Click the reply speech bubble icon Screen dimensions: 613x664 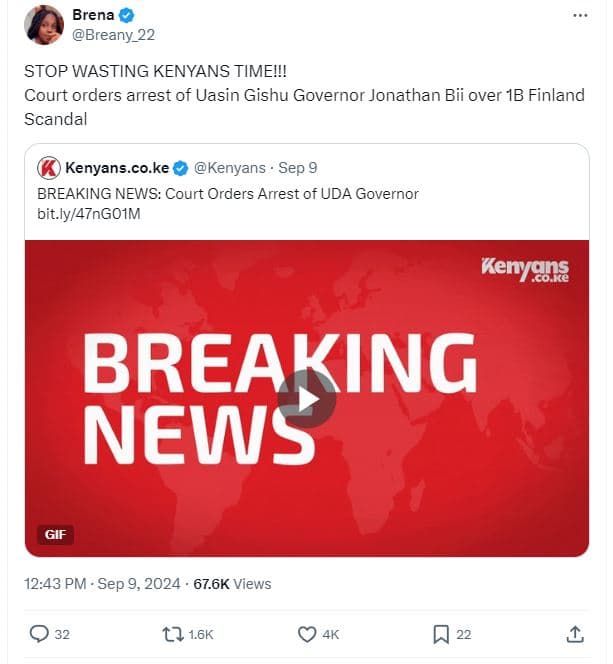[x=40, y=634]
